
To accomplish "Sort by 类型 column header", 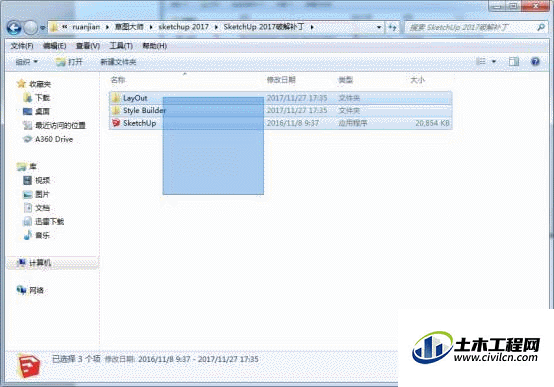I will (346, 80).
